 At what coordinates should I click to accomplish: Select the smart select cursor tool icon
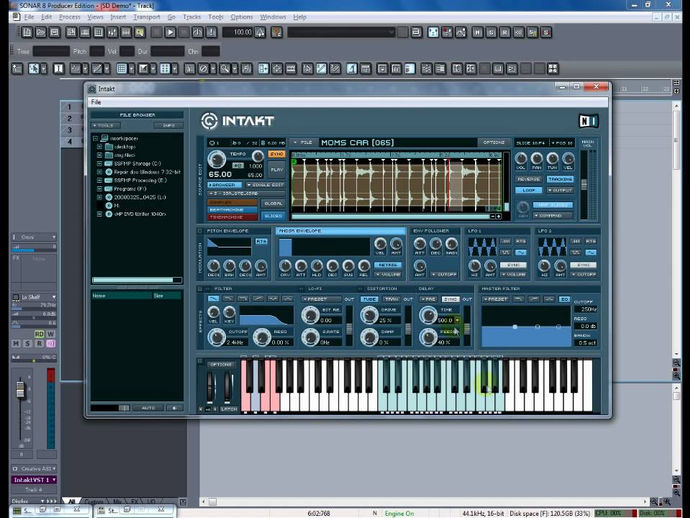point(34,69)
